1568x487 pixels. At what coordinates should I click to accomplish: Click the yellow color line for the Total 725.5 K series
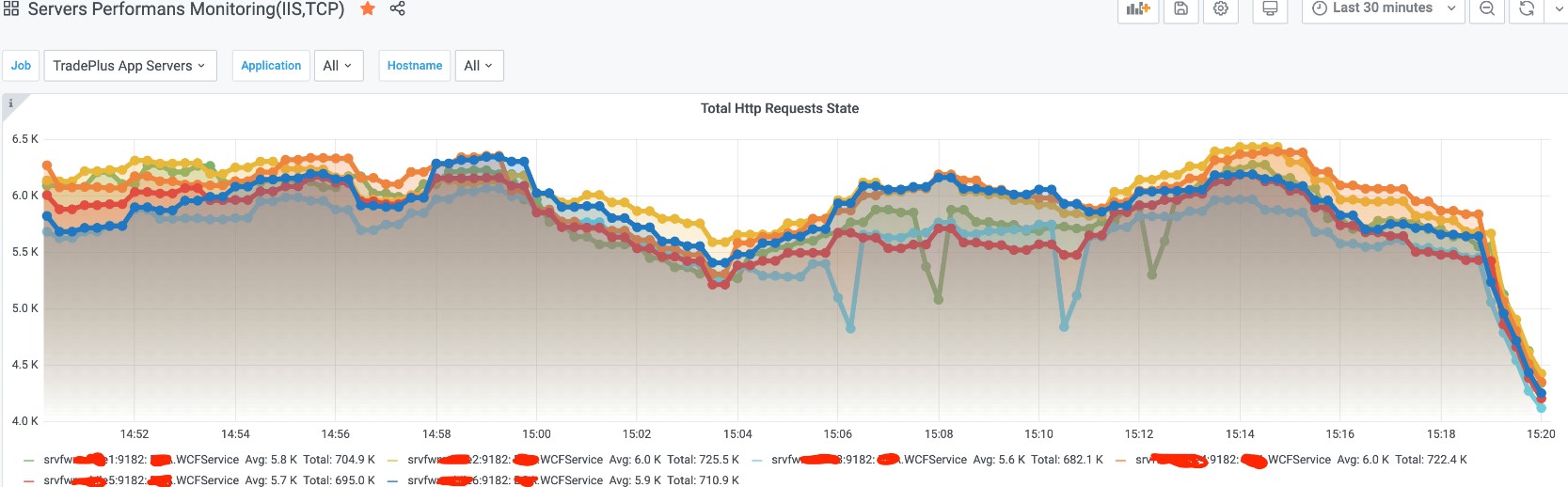pyautogui.click(x=392, y=461)
